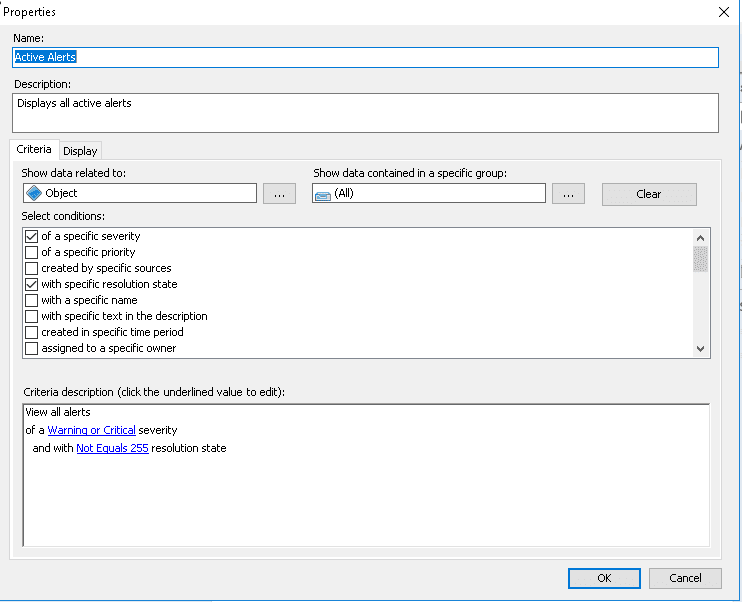The height and width of the screenshot is (602, 742).
Task: Tick 'with a specific name' checkbox
Action: coord(31,301)
